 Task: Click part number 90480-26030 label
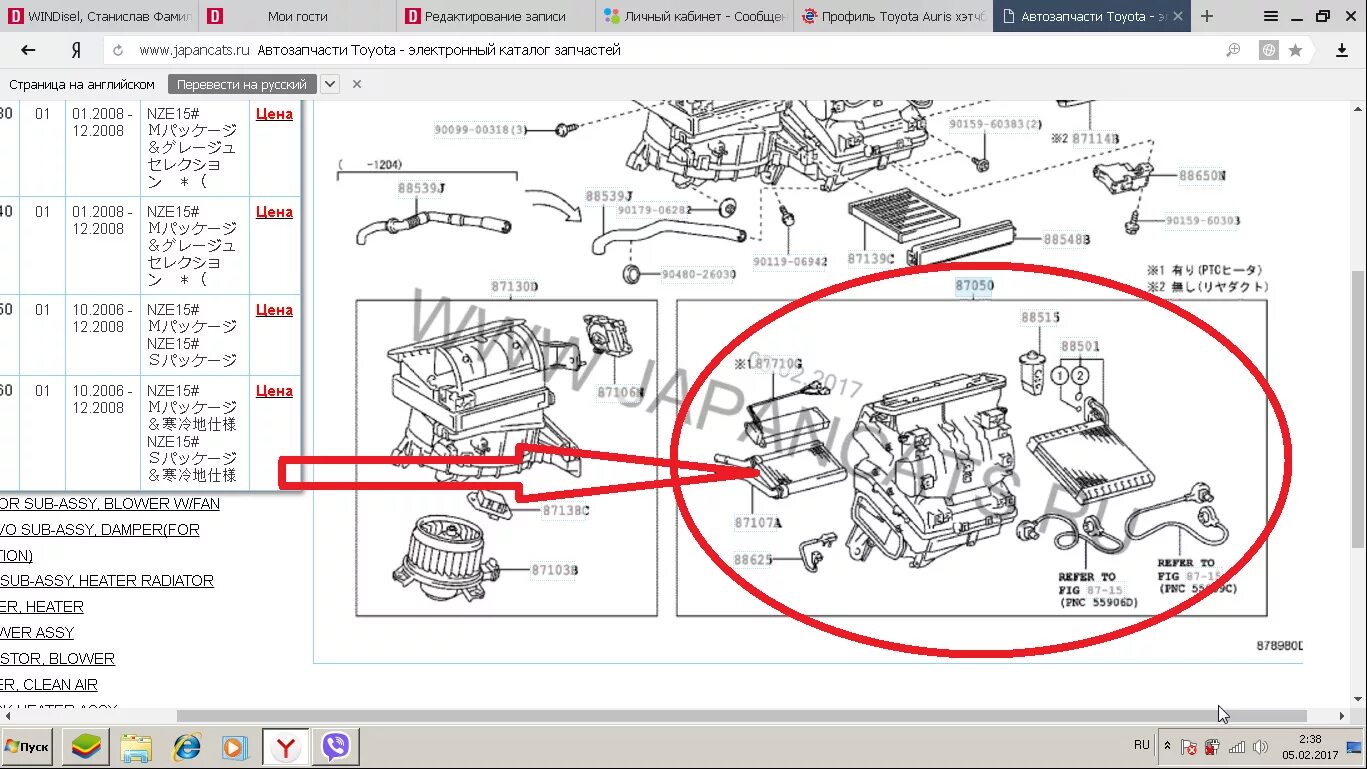(x=698, y=274)
